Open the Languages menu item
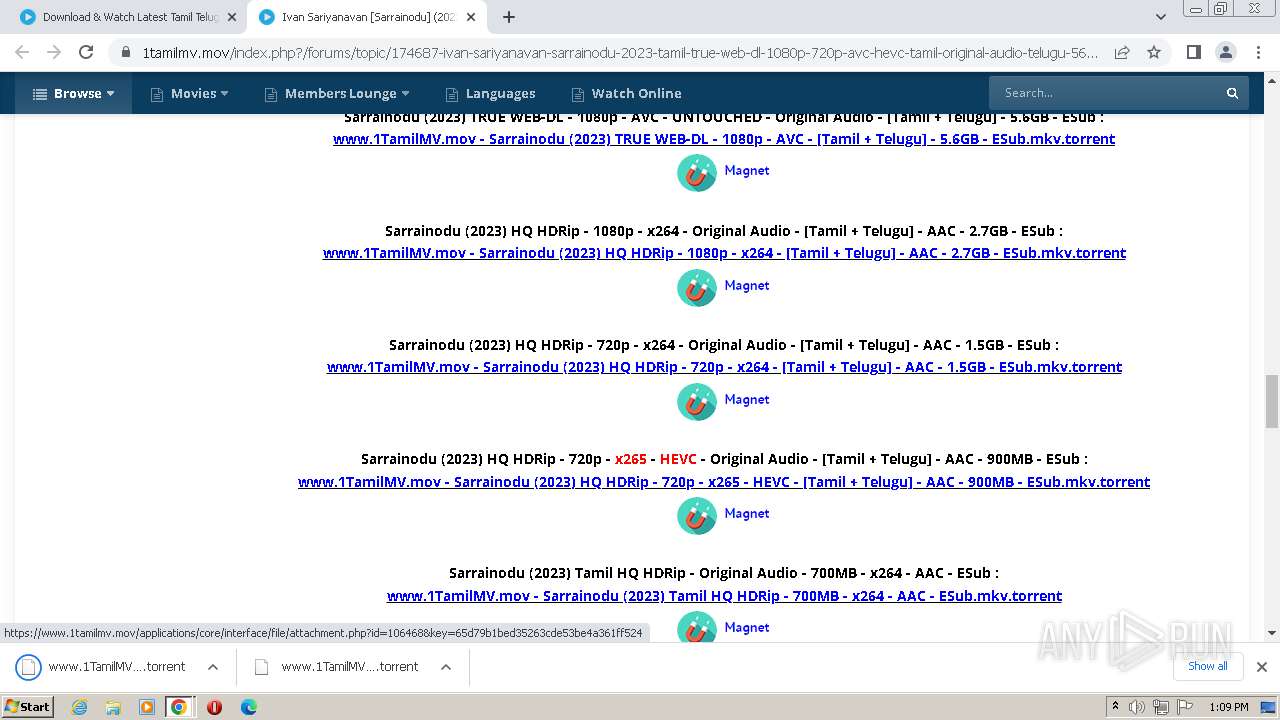The width and height of the screenshot is (1280, 720). click(x=490, y=93)
